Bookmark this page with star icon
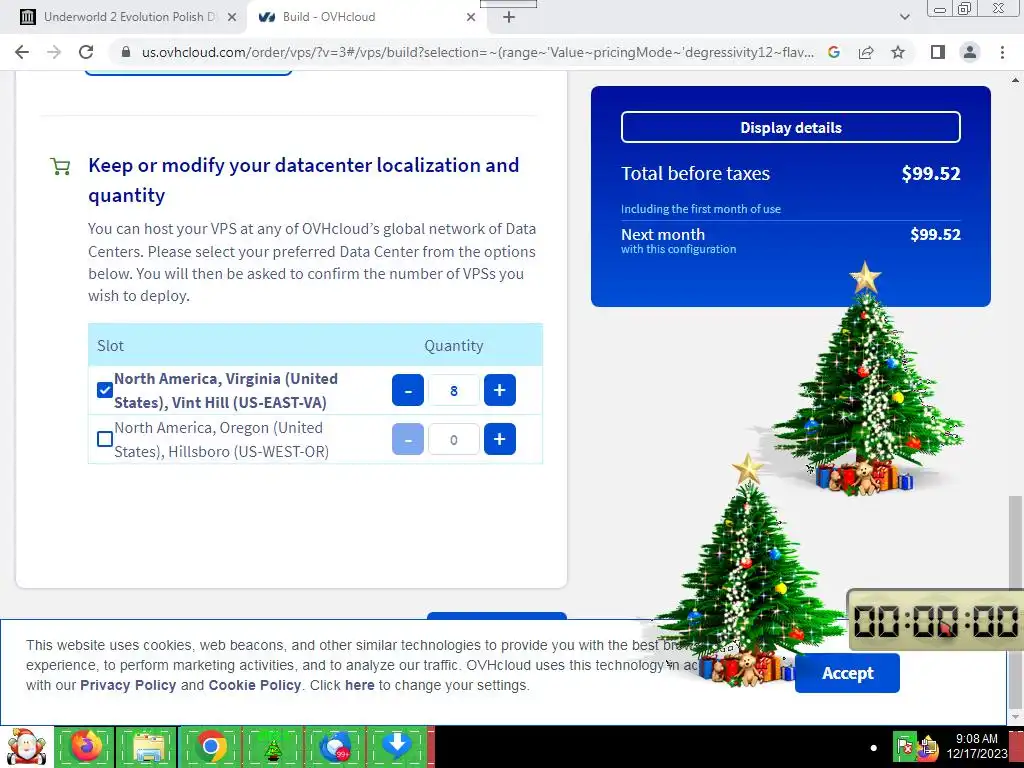Screen dimensions: 1024x768 [898, 52]
